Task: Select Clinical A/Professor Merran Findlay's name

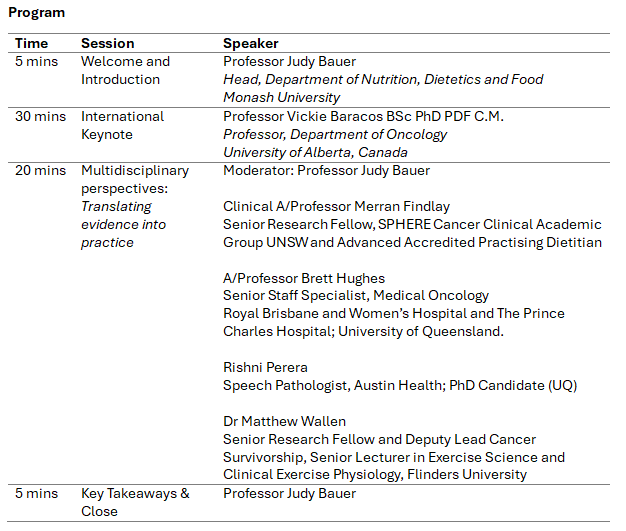Action: [336, 207]
